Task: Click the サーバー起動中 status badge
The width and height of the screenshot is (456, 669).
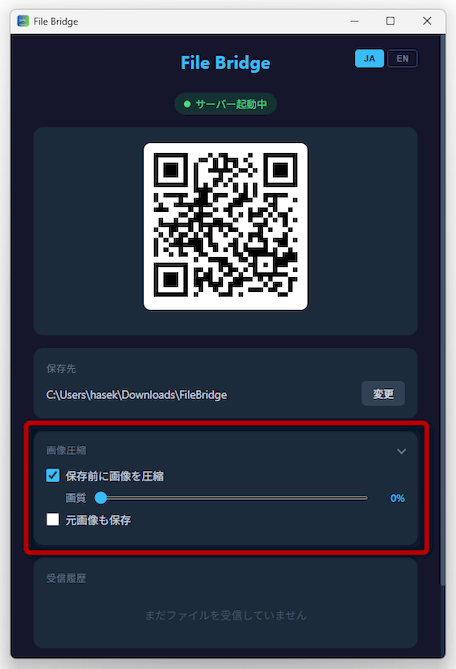Action: click(x=225, y=104)
